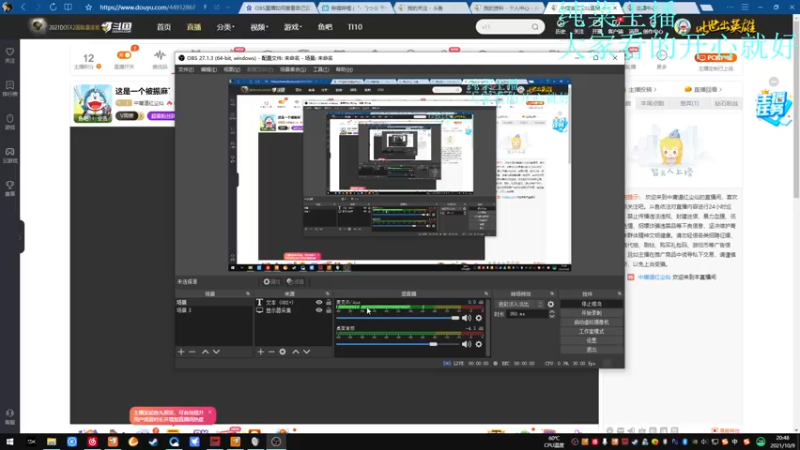The height and width of the screenshot is (450, 800).
Task: Open File Explorer from the taskbar
Action: 51,442
